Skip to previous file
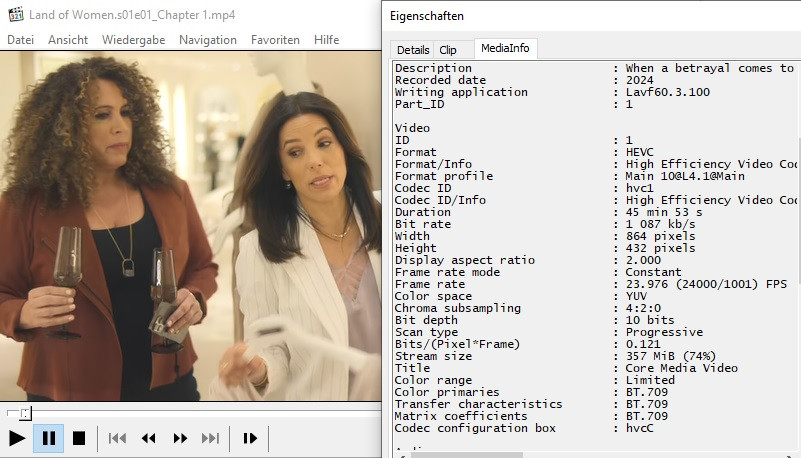 [117, 438]
